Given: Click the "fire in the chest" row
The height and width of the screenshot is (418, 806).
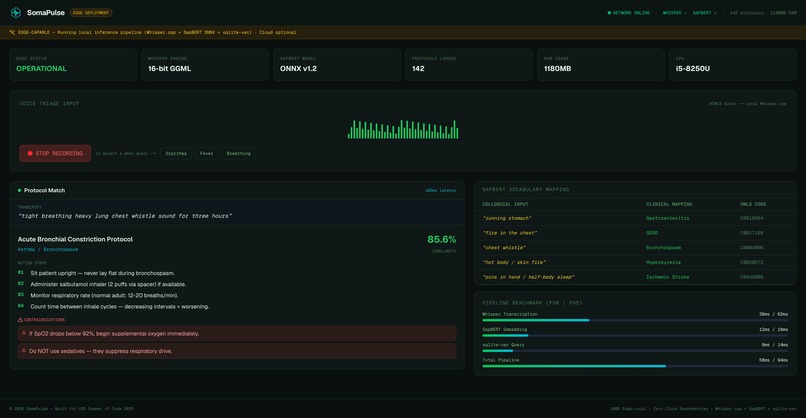Looking at the screenshot, I should click(x=635, y=233).
